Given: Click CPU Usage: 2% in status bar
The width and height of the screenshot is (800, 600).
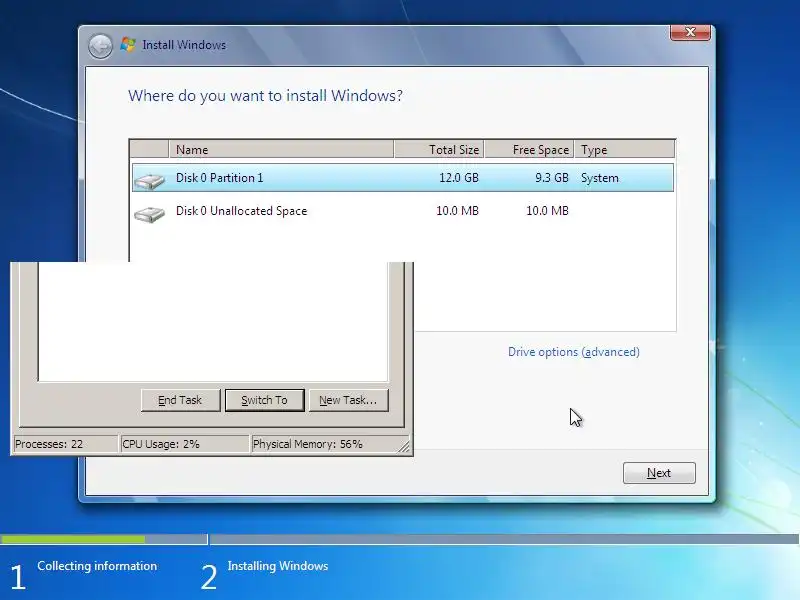Looking at the screenshot, I should click(184, 444).
